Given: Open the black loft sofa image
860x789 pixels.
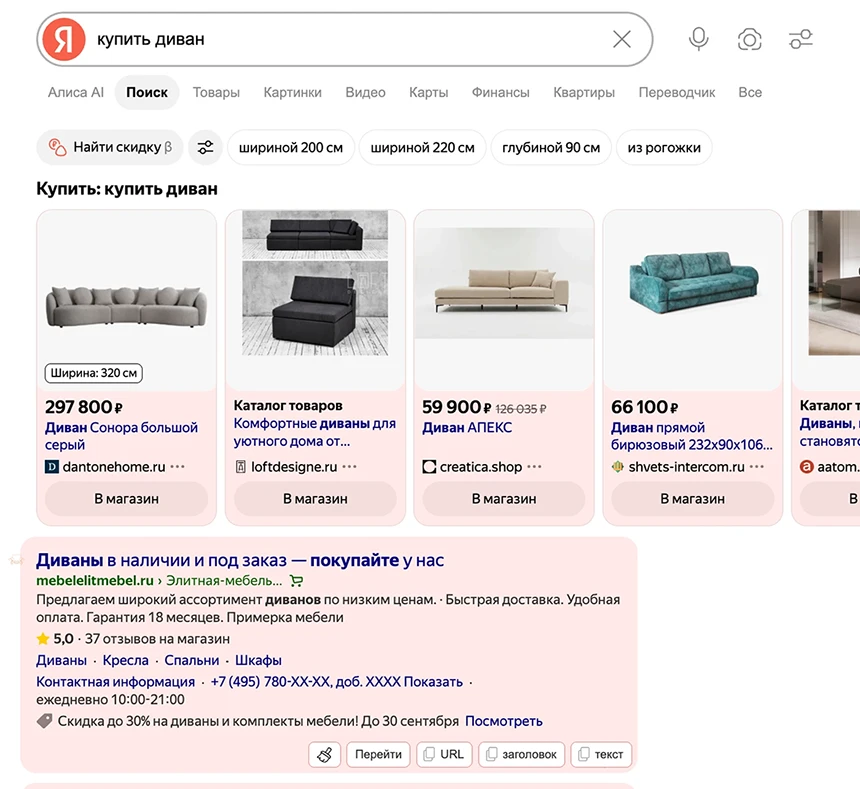Looking at the screenshot, I should tap(315, 283).
